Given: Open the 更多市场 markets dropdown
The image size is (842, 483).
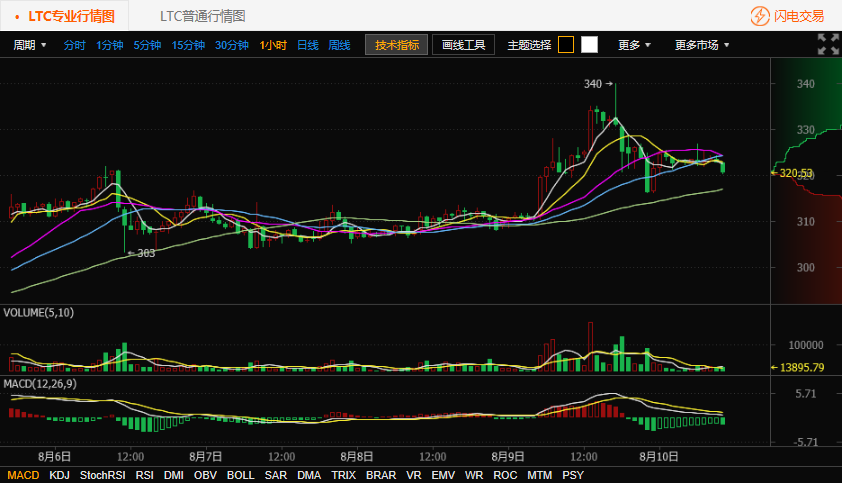Looking at the screenshot, I should tap(702, 45).
